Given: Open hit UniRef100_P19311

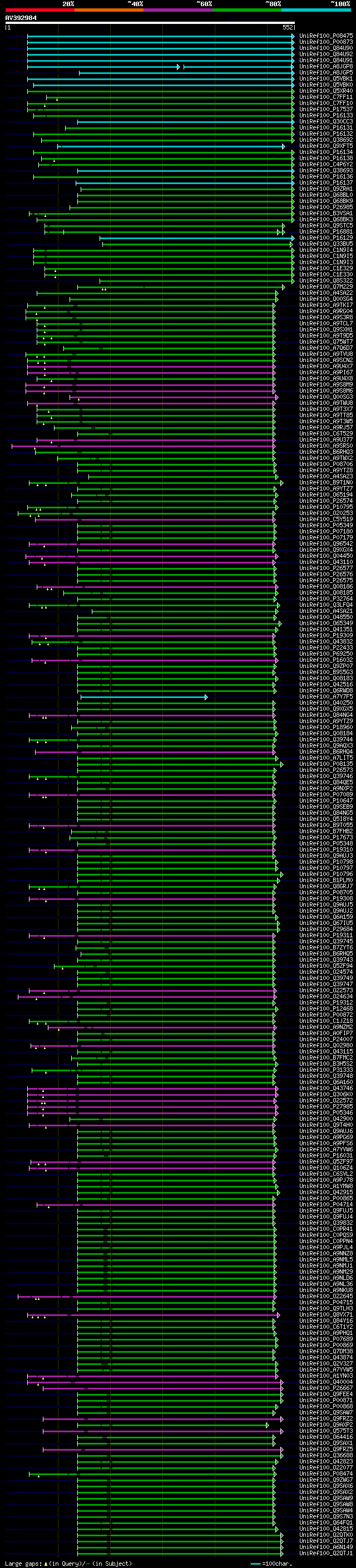Looking at the screenshot, I should tap(326, 936).
